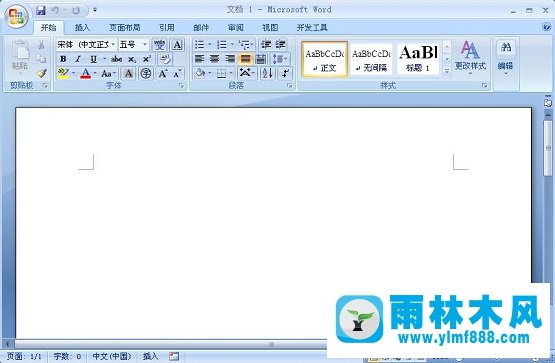Viewport: 555px width, 363px height.
Task: Center align text
Action: (214, 59)
